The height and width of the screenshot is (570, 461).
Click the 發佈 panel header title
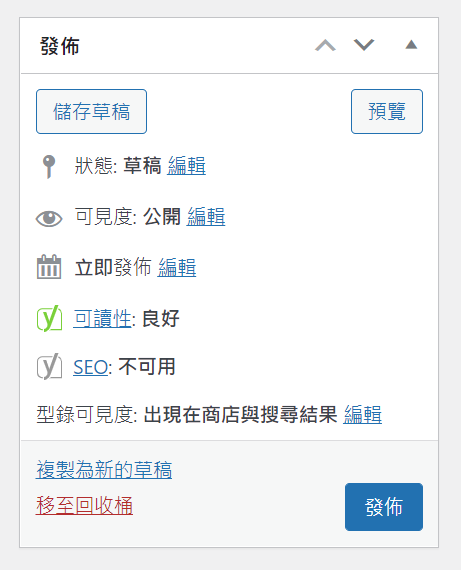[60, 46]
